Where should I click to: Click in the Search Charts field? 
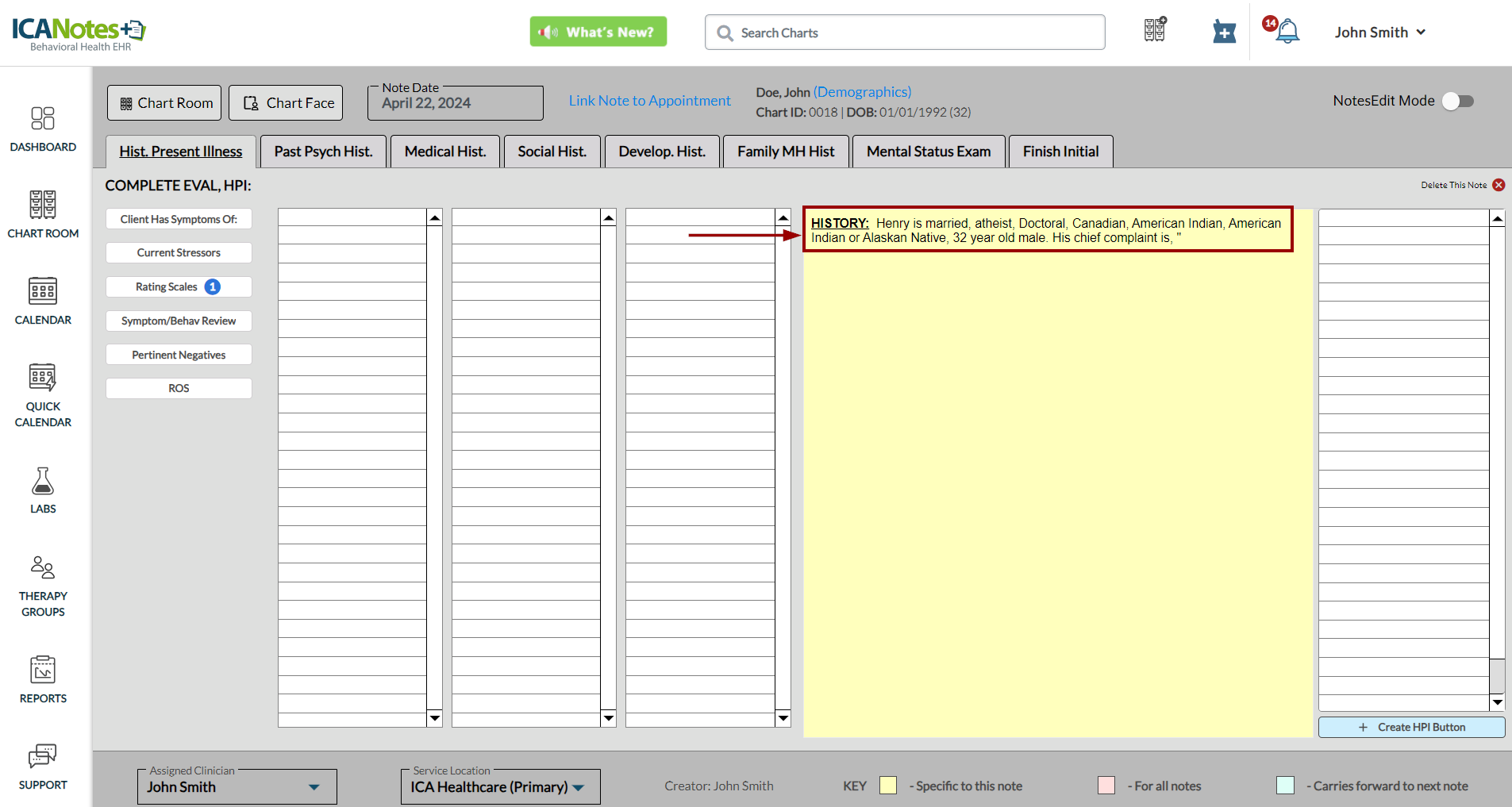[x=905, y=33]
